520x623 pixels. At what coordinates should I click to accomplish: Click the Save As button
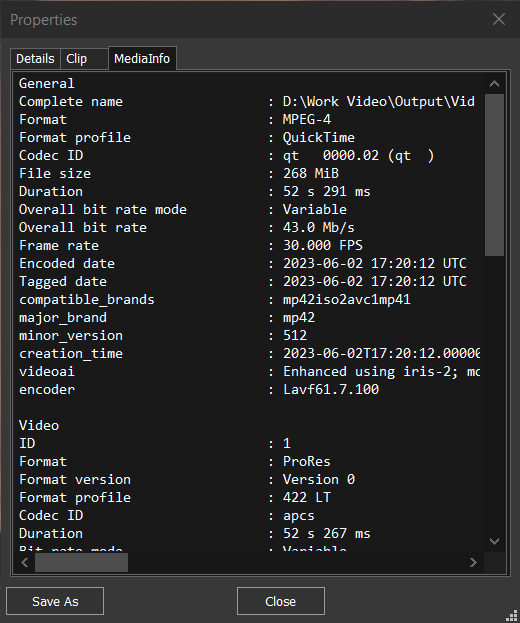tap(55, 601)
